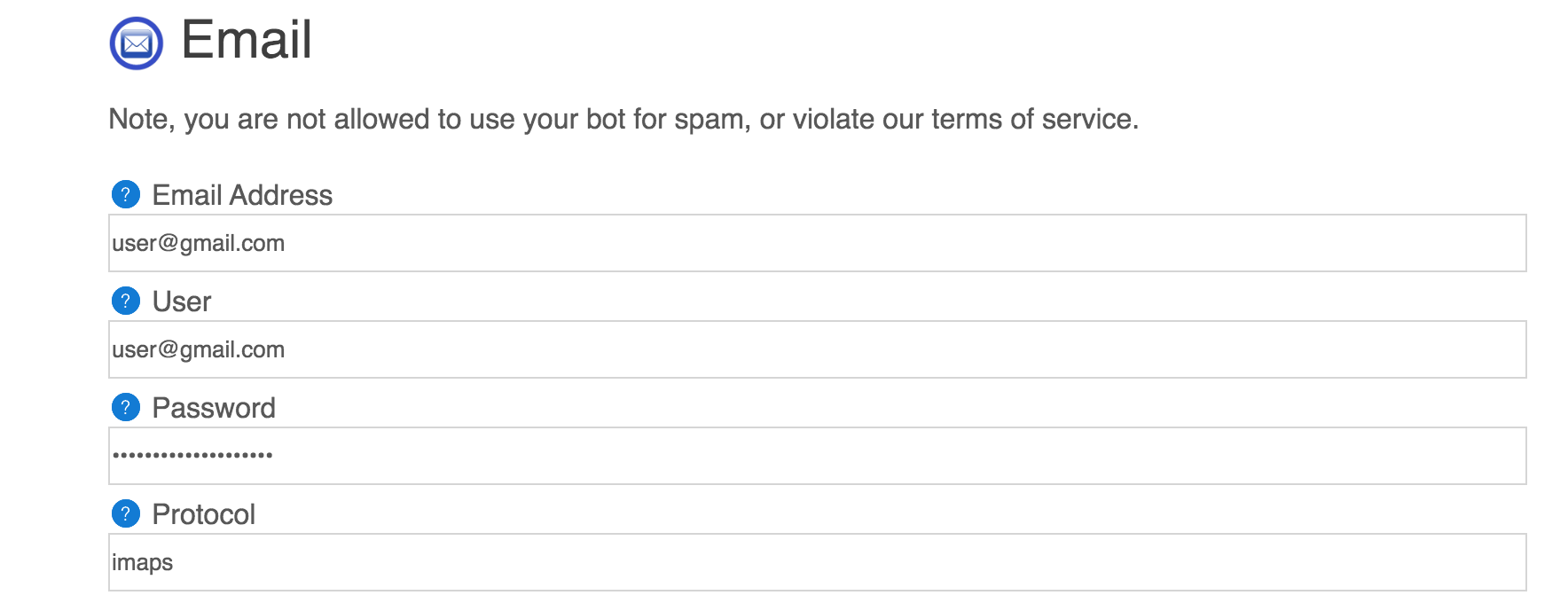Click "user@gmail.com" text in the User field
The width and height of the screenshot is (1568, 603).
click(x=198, y=349)
